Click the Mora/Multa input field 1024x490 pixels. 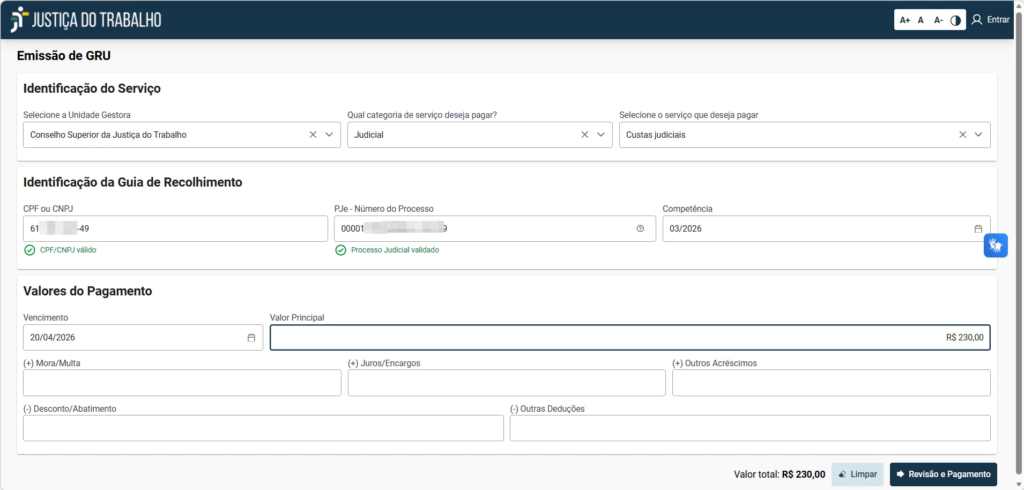click(x=182, y=383)
